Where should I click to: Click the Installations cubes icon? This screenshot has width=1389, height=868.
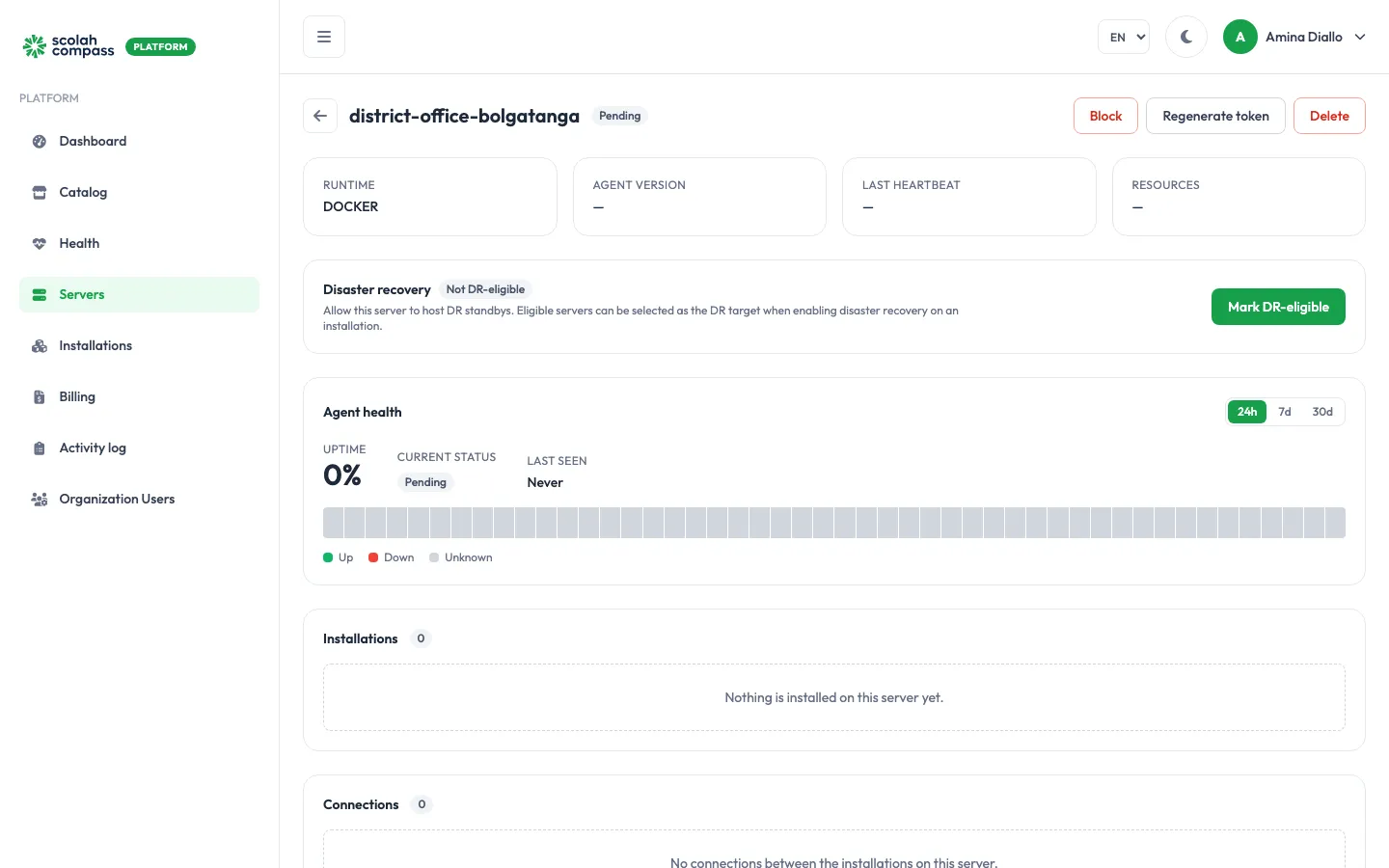40,345
